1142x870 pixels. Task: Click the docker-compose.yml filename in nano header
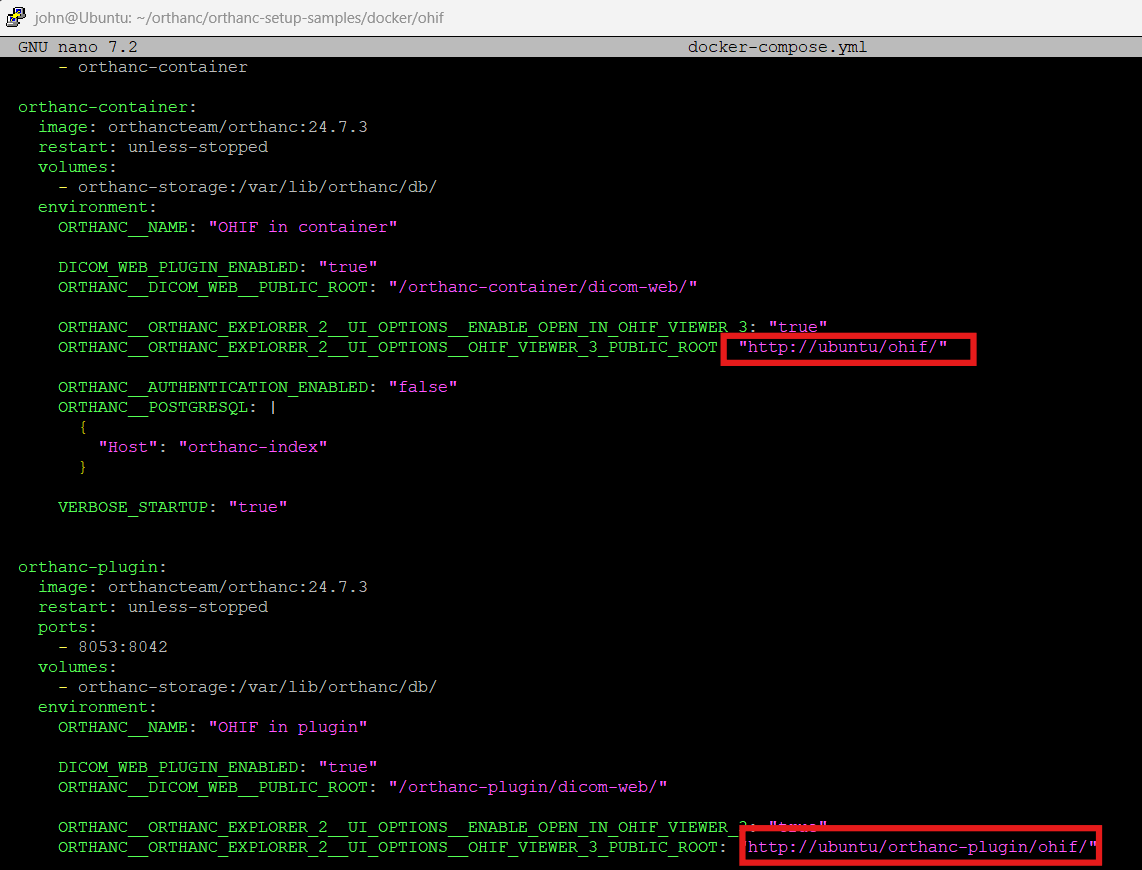[777, 46]
